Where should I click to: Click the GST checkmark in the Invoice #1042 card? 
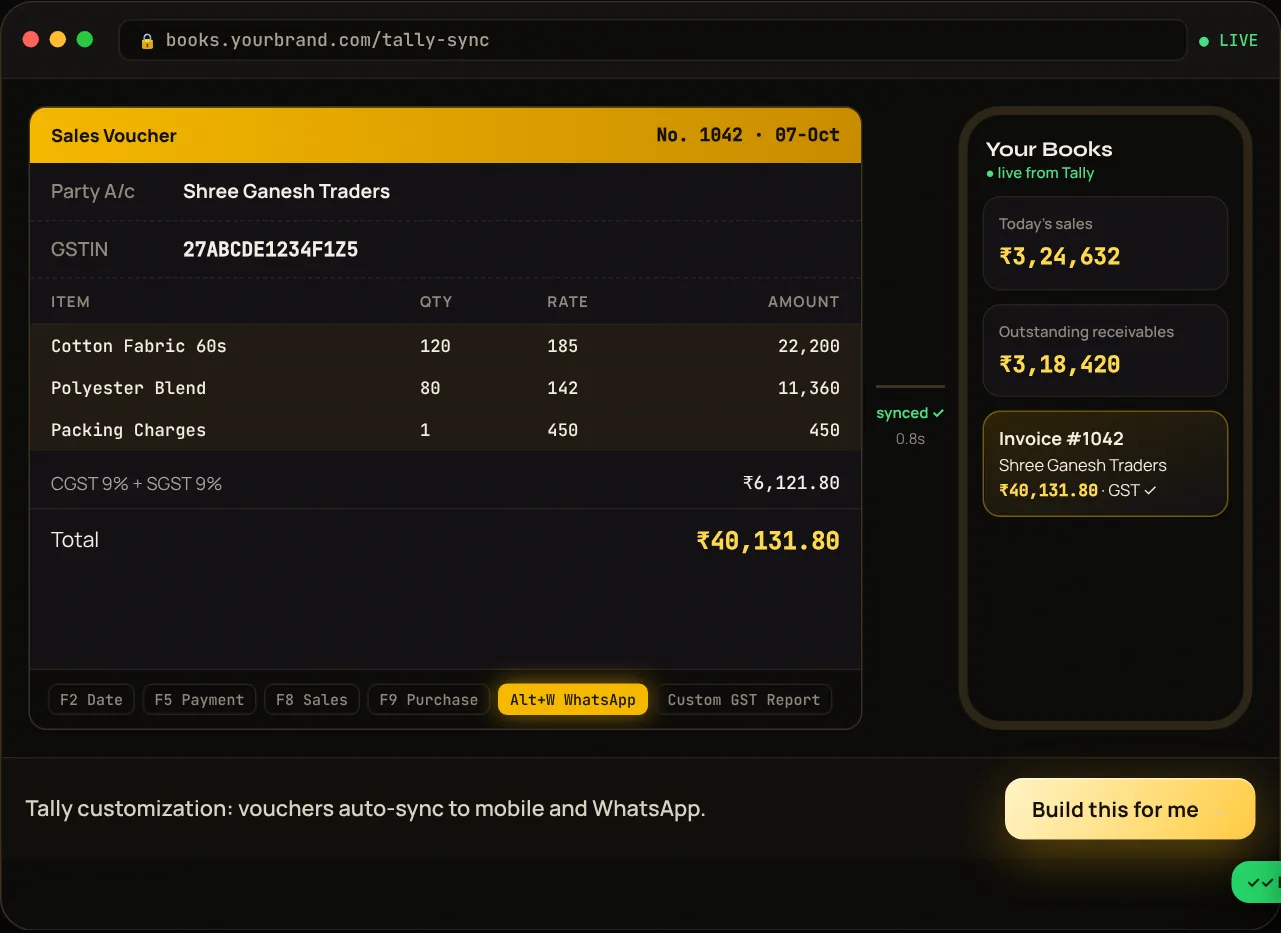pos(1150,490)
